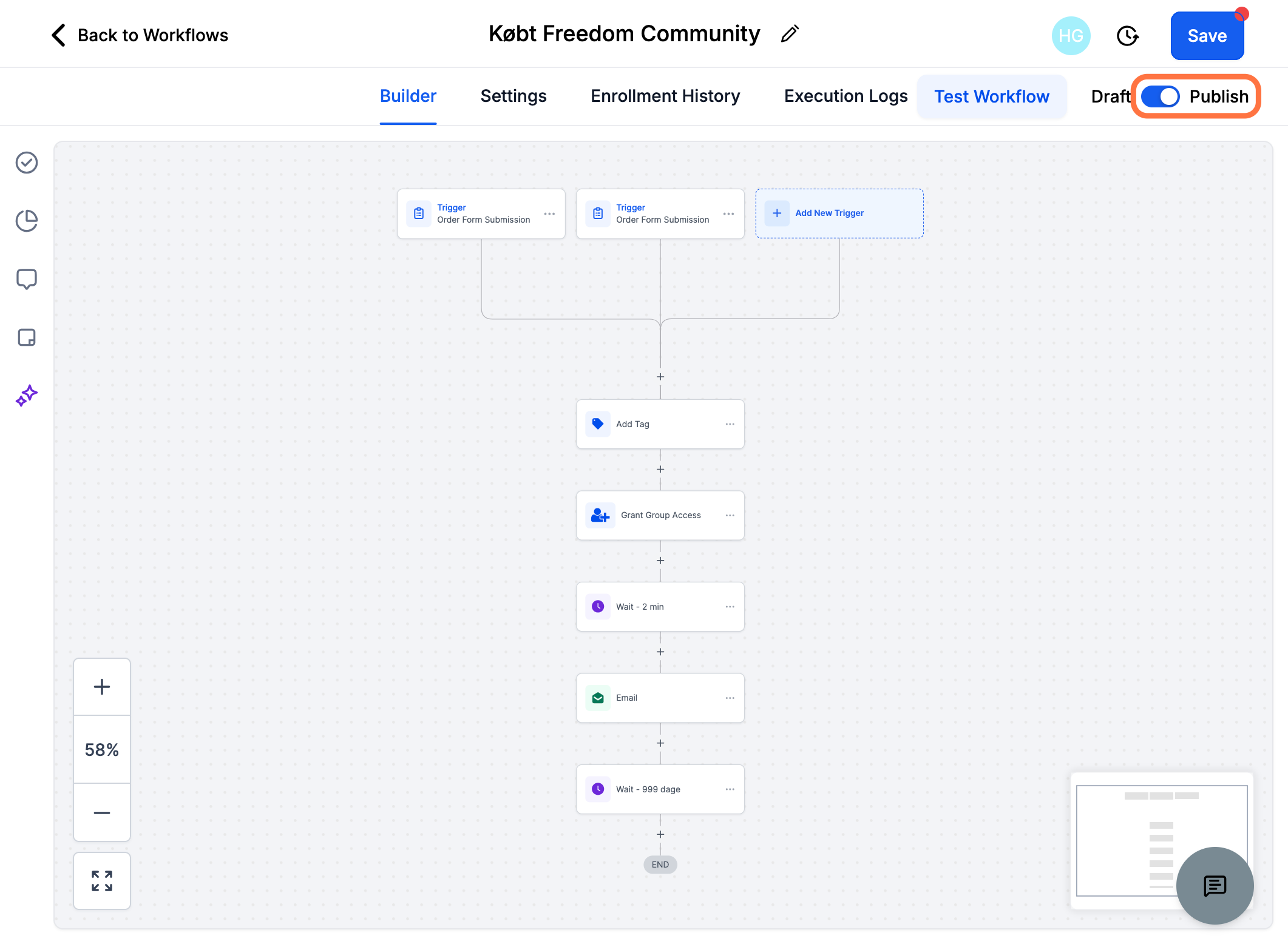Open the chat support bubble
The width and height of the screenshot is (1288, 944).
coord(1215,886)
